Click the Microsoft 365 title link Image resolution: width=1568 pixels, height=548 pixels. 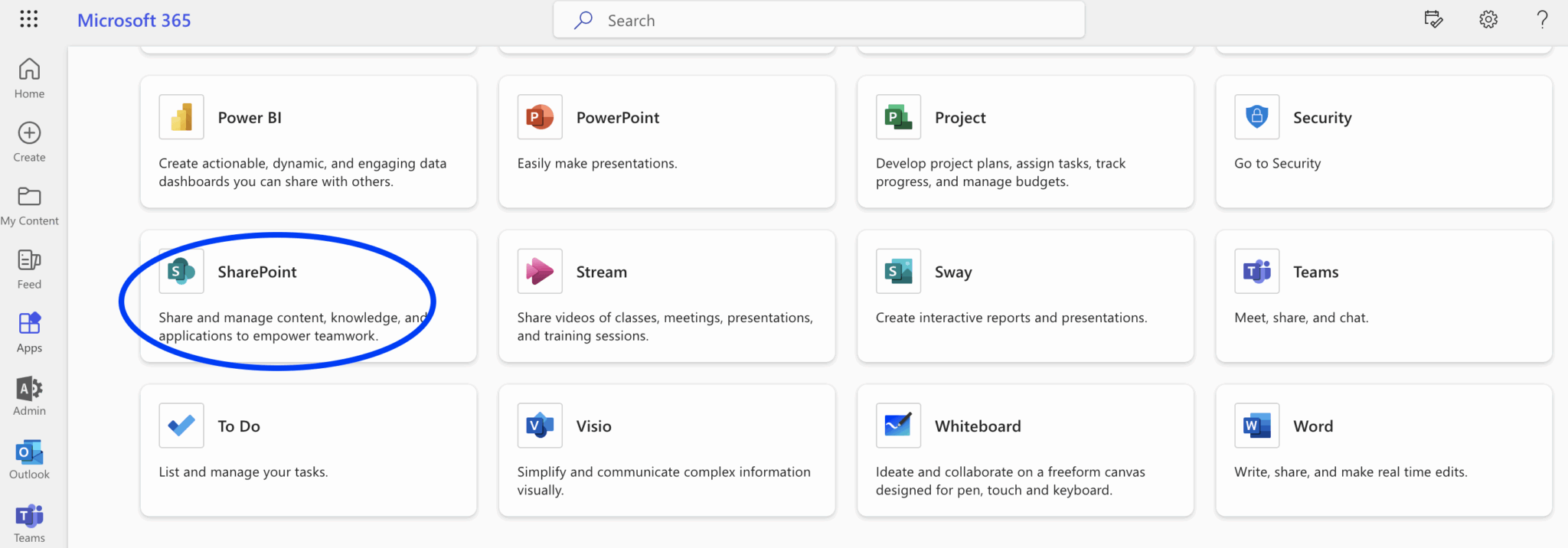[x=134, y=21]
